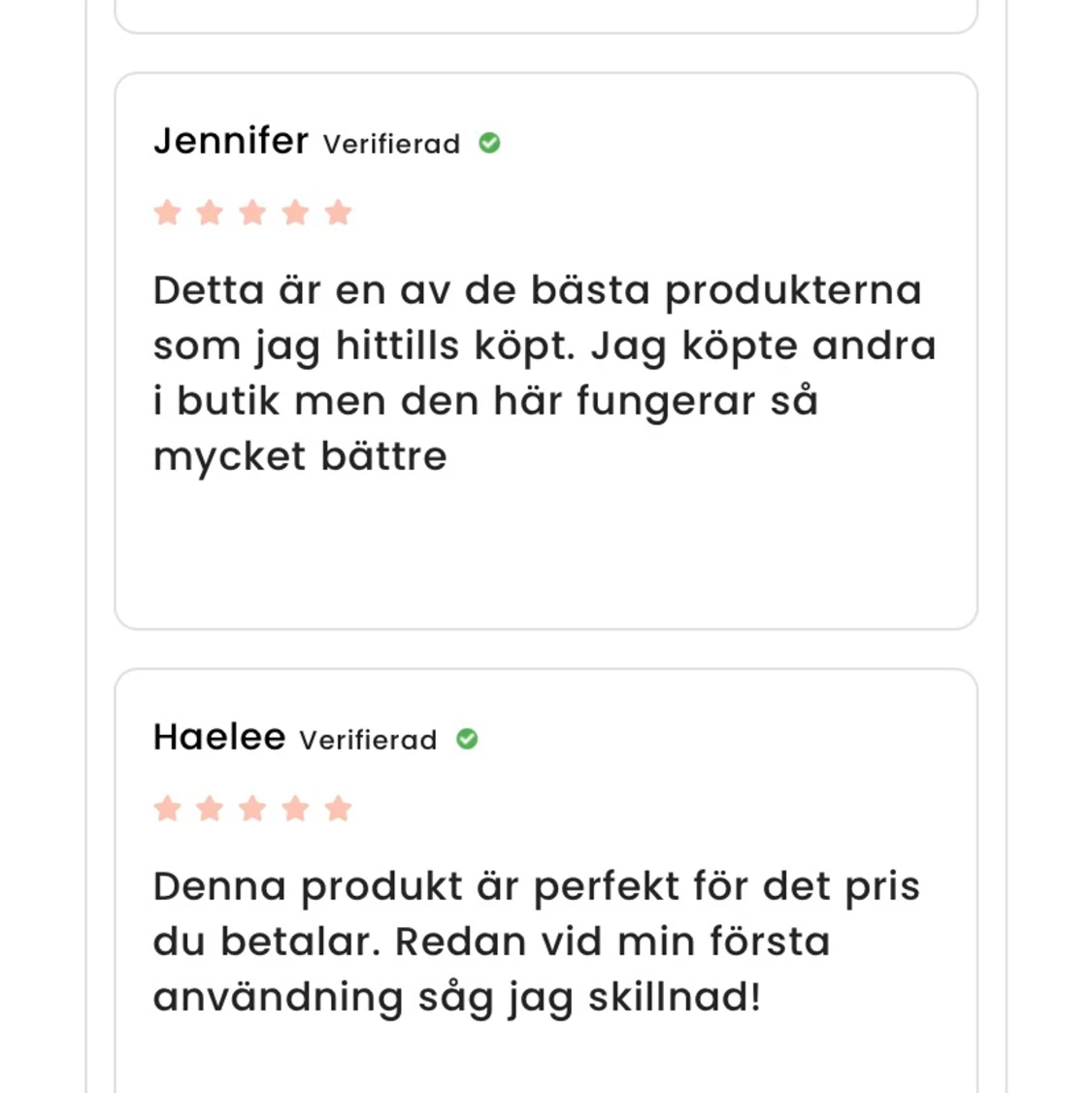Click the third star in Haelee's rating
Image resolution: width=1092 pixels, height=1093 pixels.
pyautogui.click(x=252, y=809)
